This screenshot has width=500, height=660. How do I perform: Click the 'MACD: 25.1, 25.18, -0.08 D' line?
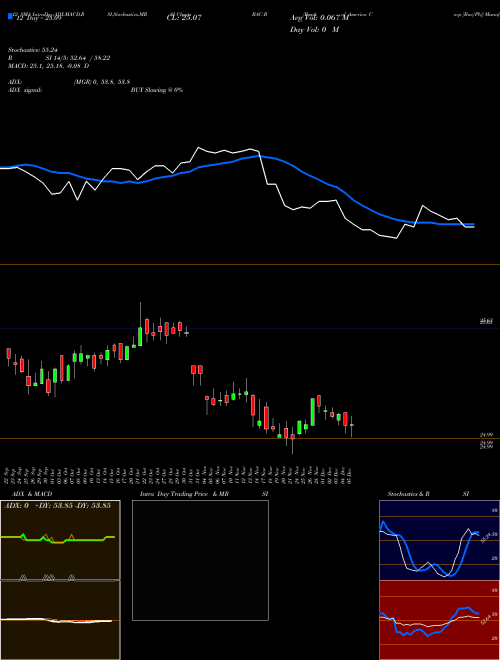click(x=49, y=66)
